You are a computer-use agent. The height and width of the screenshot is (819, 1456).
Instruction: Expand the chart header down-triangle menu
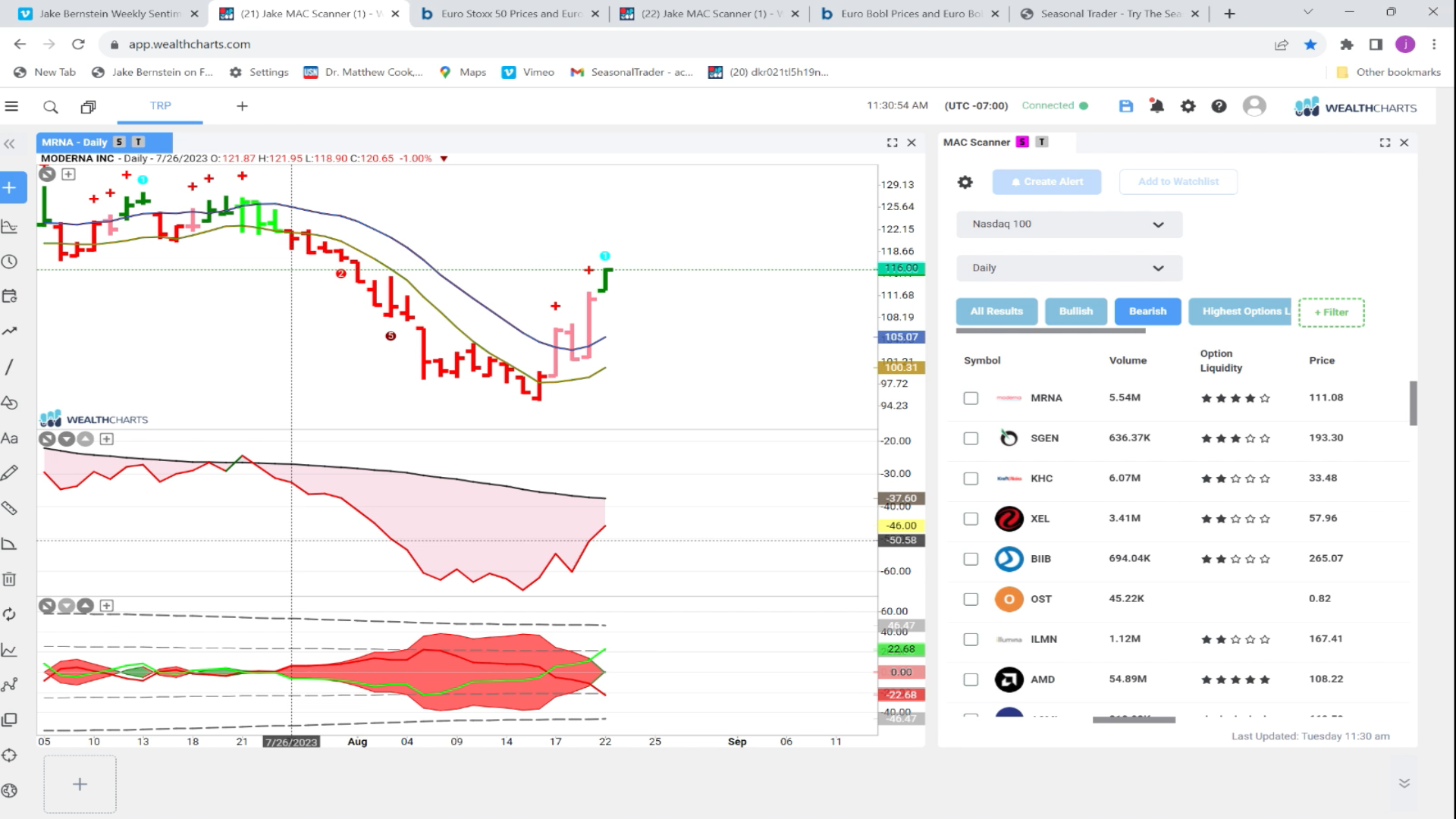[x=444, y=158]
